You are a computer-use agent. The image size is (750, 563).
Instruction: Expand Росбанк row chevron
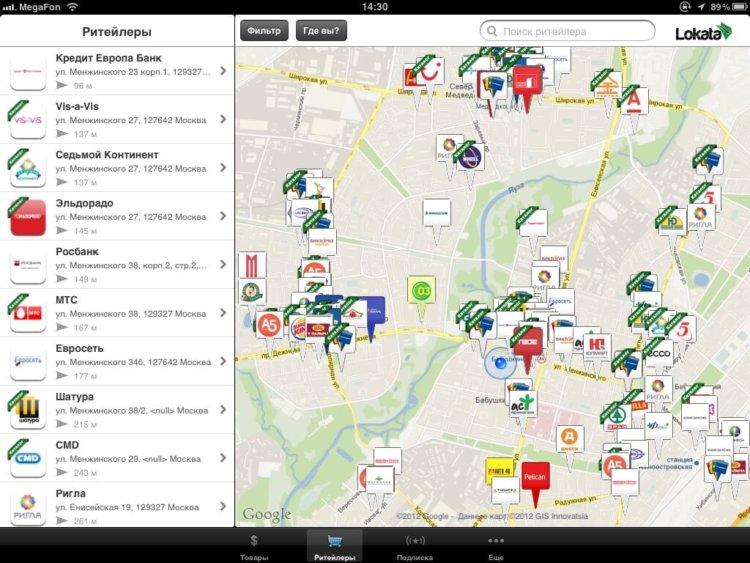tap(223, 264)
